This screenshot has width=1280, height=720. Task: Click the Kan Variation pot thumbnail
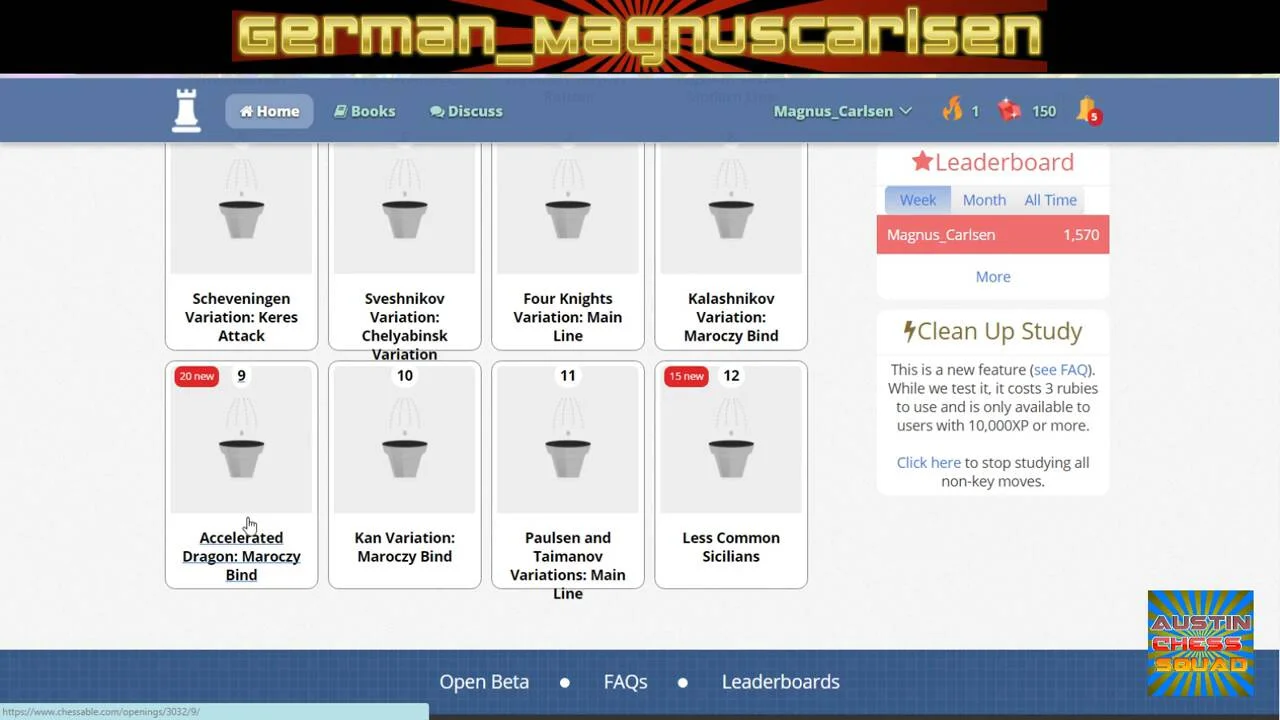(x=404, y=440)
